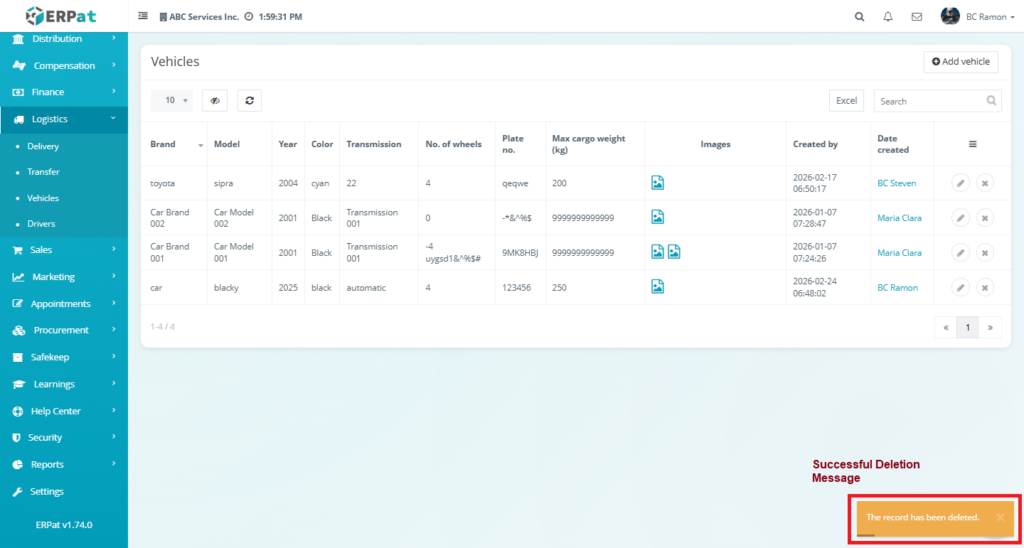Dismiss the record deleted notification
The height and width of the screenshot is (548, 1024).
point(1000,517)
